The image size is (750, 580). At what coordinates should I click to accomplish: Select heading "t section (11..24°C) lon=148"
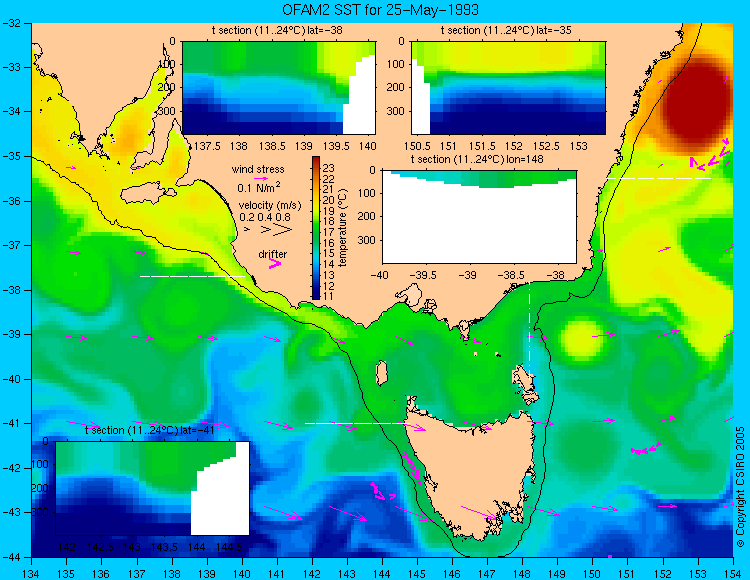(x=477, y=159)
